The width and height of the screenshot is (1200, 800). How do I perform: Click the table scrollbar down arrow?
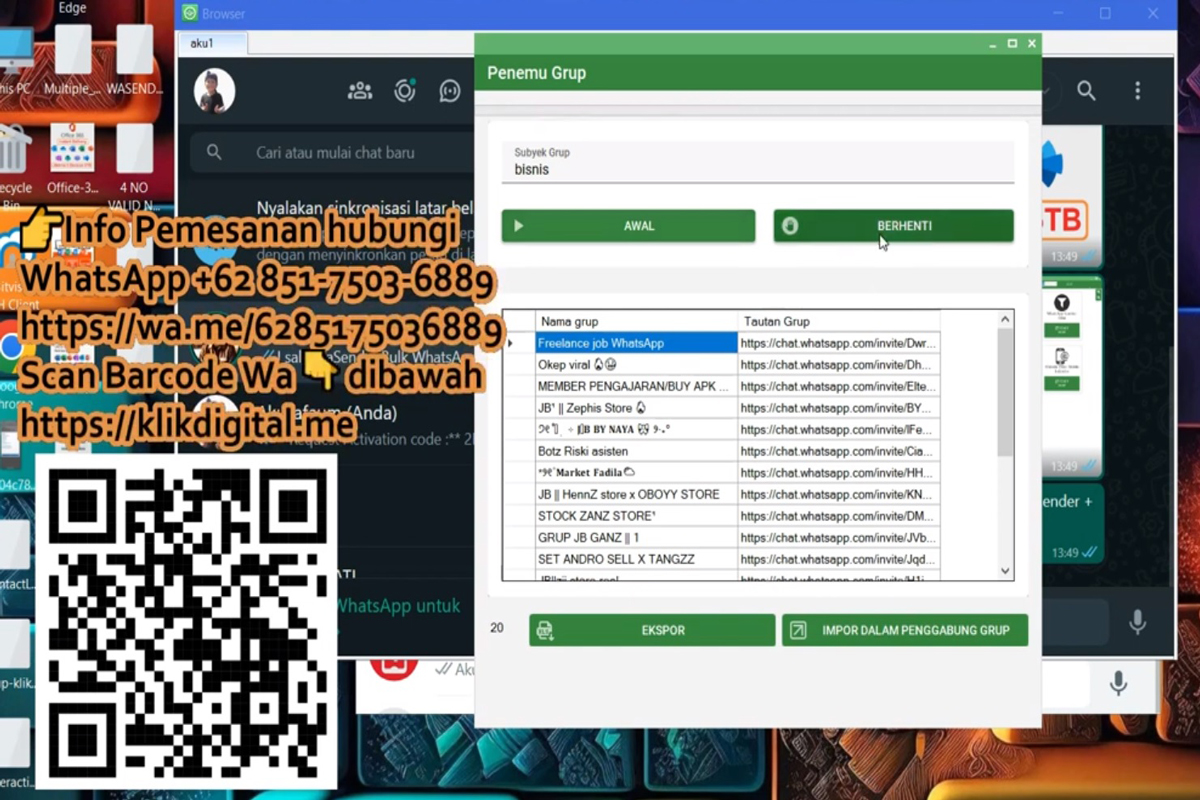tap(1005, 571)
